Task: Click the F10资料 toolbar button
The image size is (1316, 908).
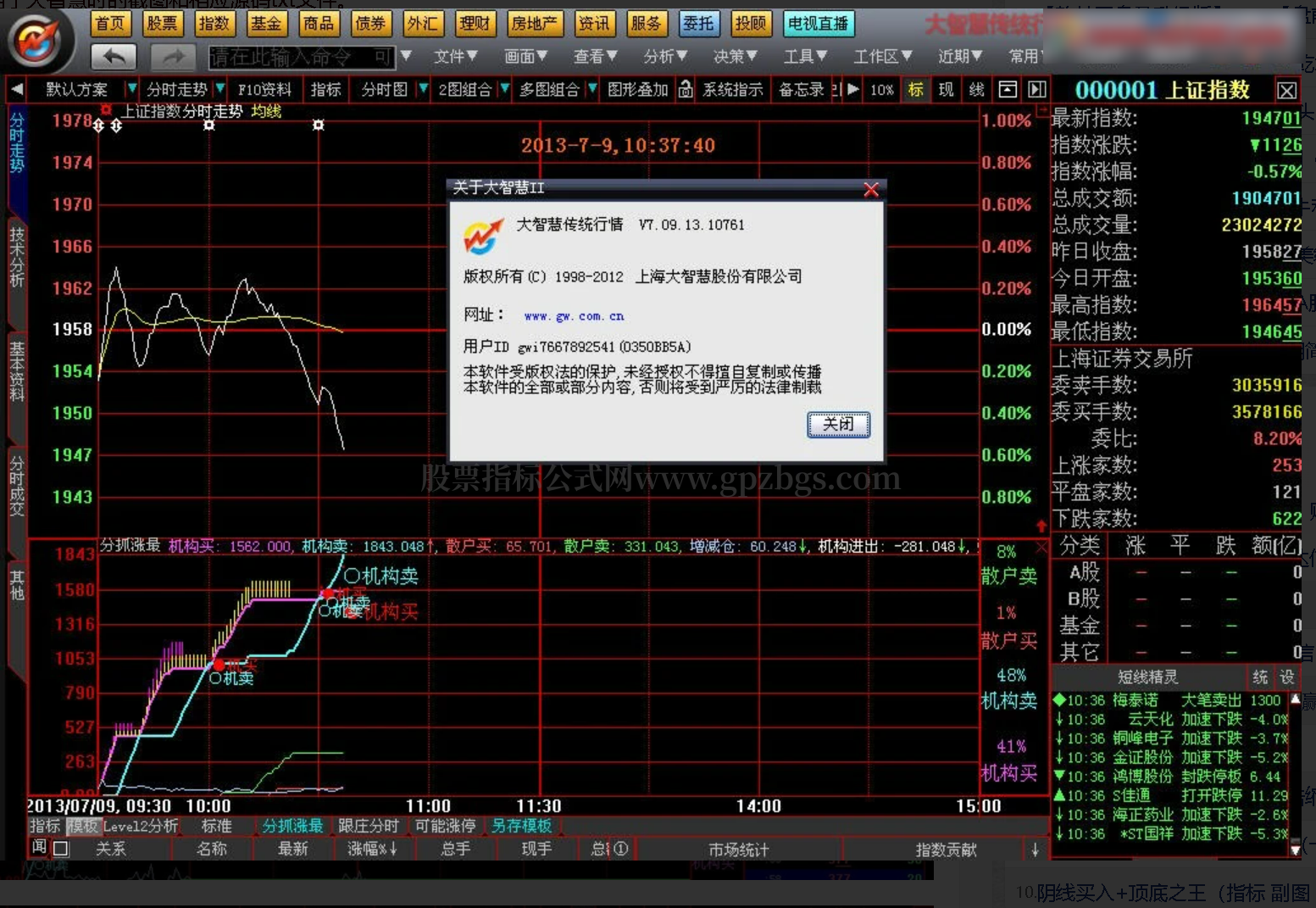Action: pyautogui.click(x=264, y=89)
